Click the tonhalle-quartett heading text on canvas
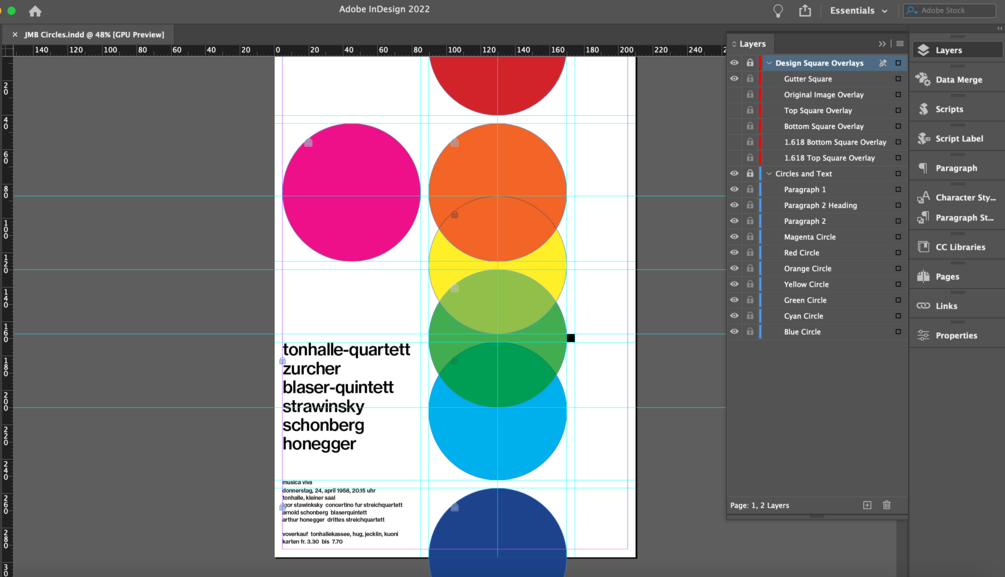Screen dimensions: 1005x577 [x=346, y=349]
